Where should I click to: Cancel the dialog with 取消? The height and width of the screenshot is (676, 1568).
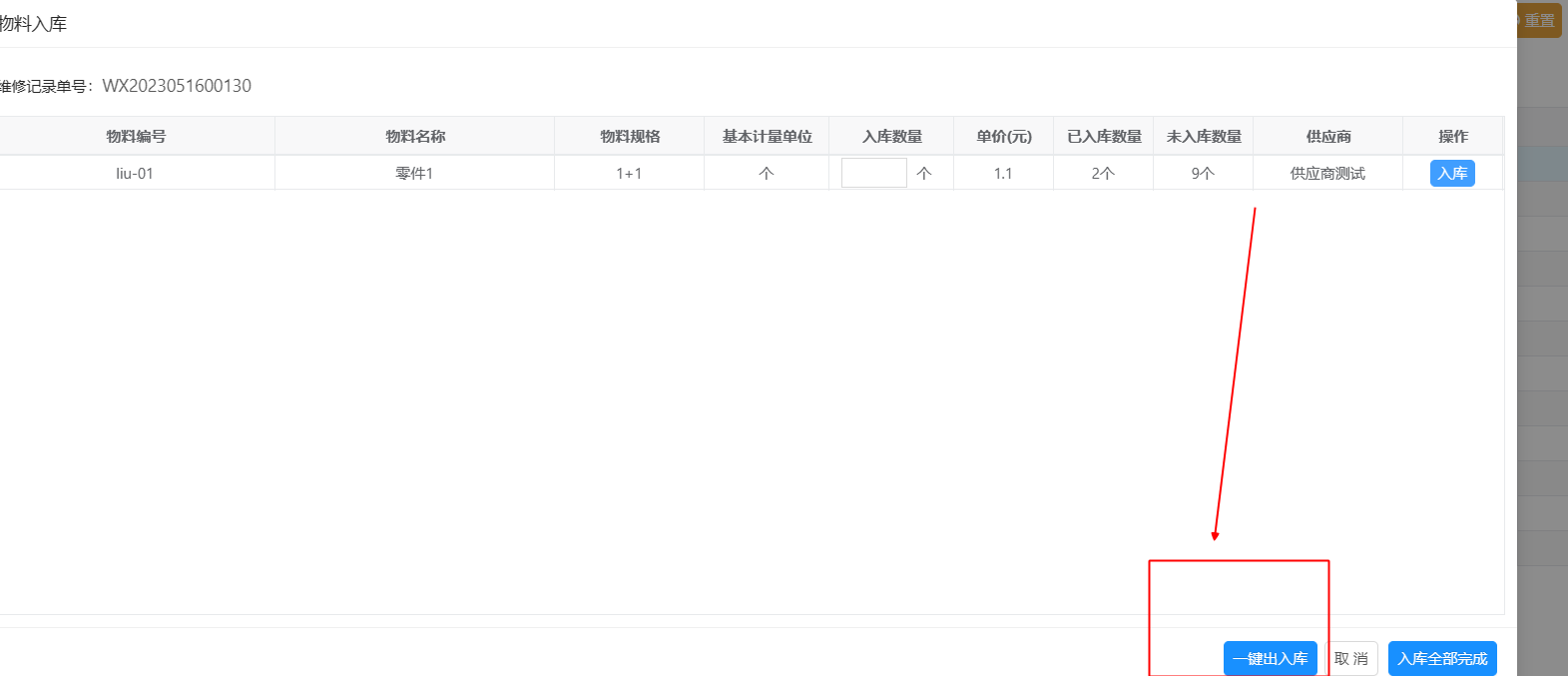(1351, 659)
